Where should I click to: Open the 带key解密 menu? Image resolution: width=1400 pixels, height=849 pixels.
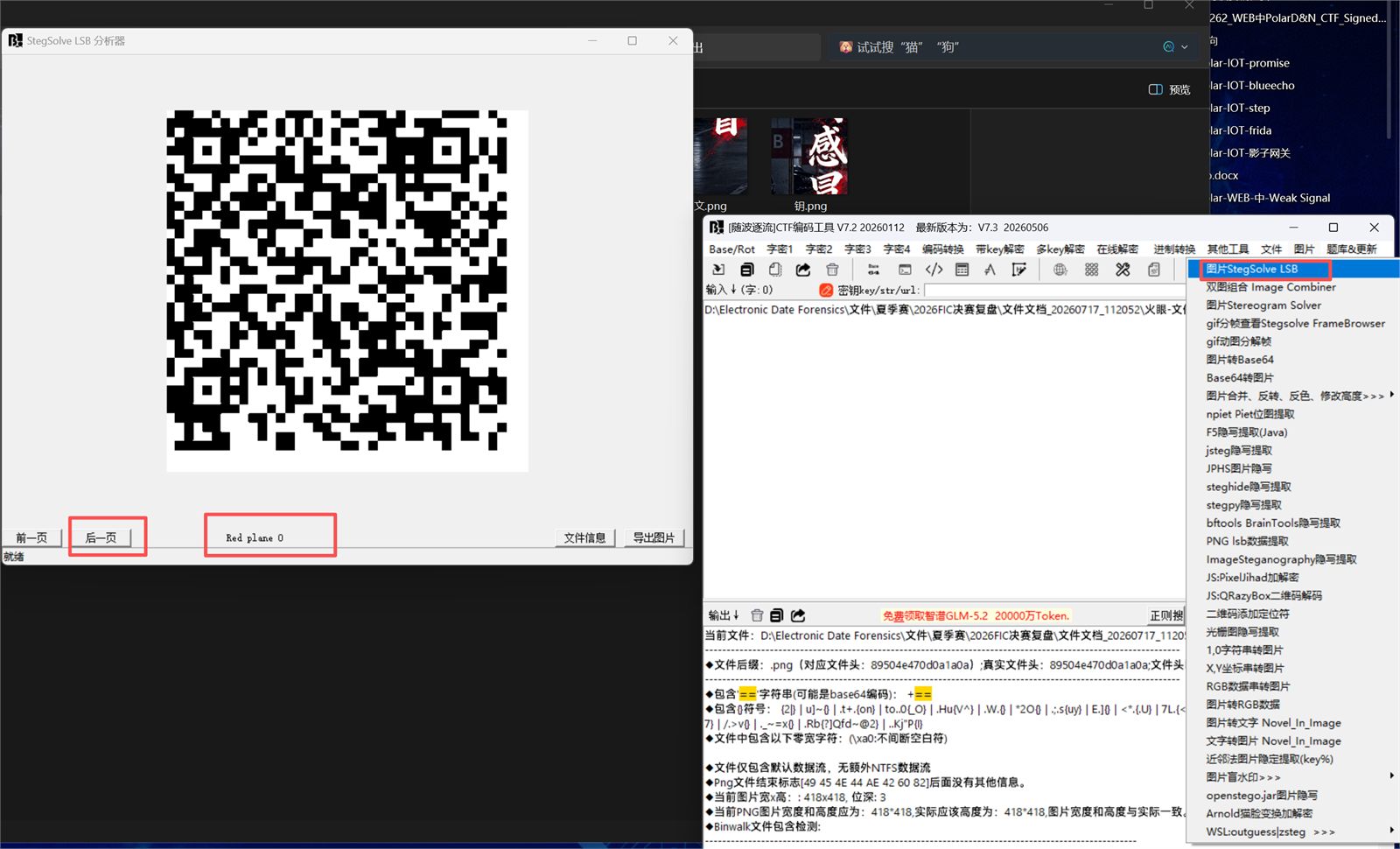click(999, 249)
